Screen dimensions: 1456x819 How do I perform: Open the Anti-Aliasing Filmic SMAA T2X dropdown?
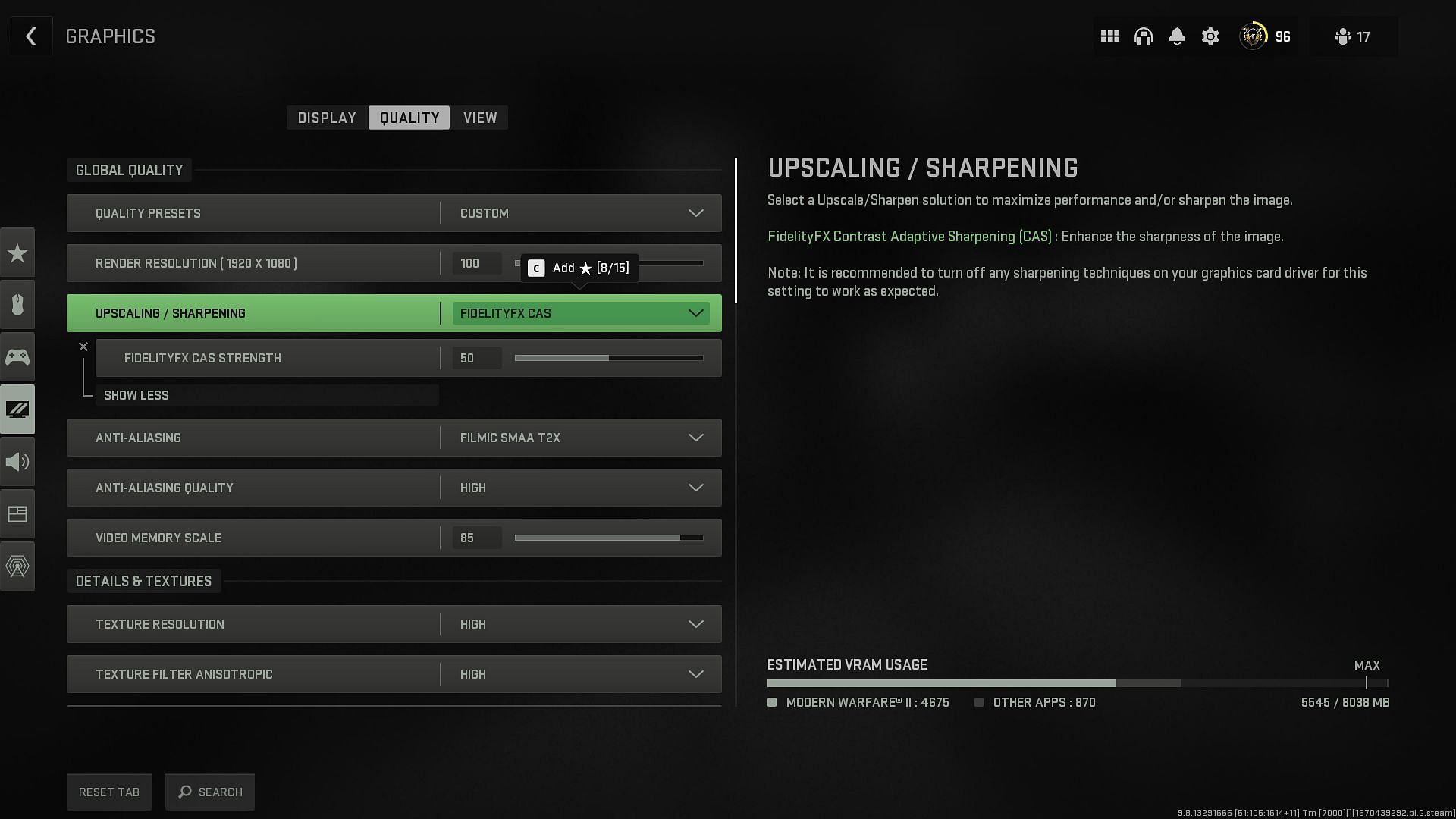[x=581, y=438]
